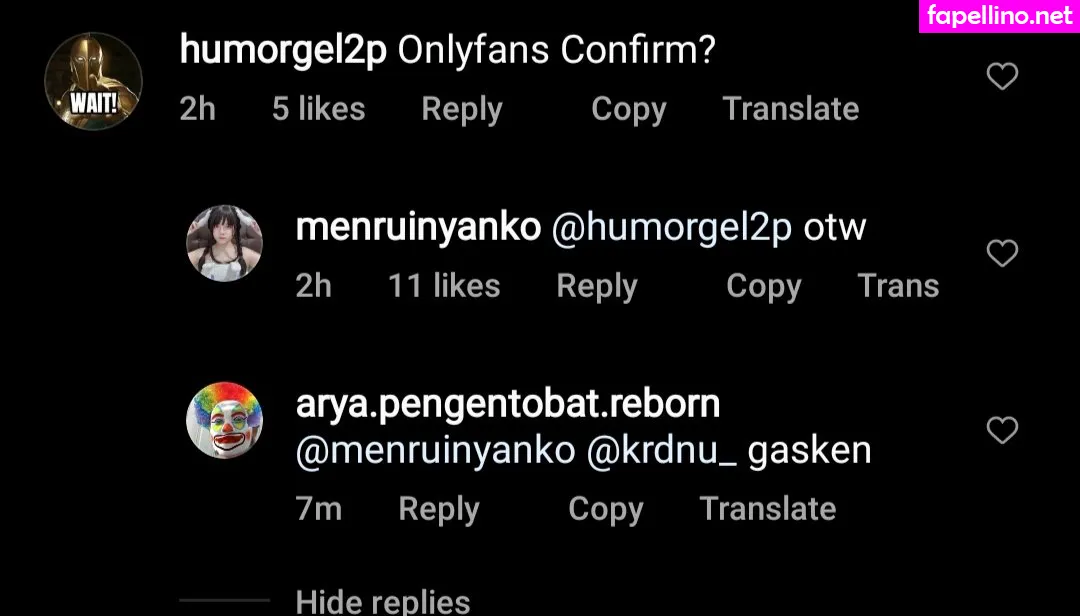Screen dimensions: 1080x616
Task: Translate humorgel2p's comment
Action: [791, 109]
